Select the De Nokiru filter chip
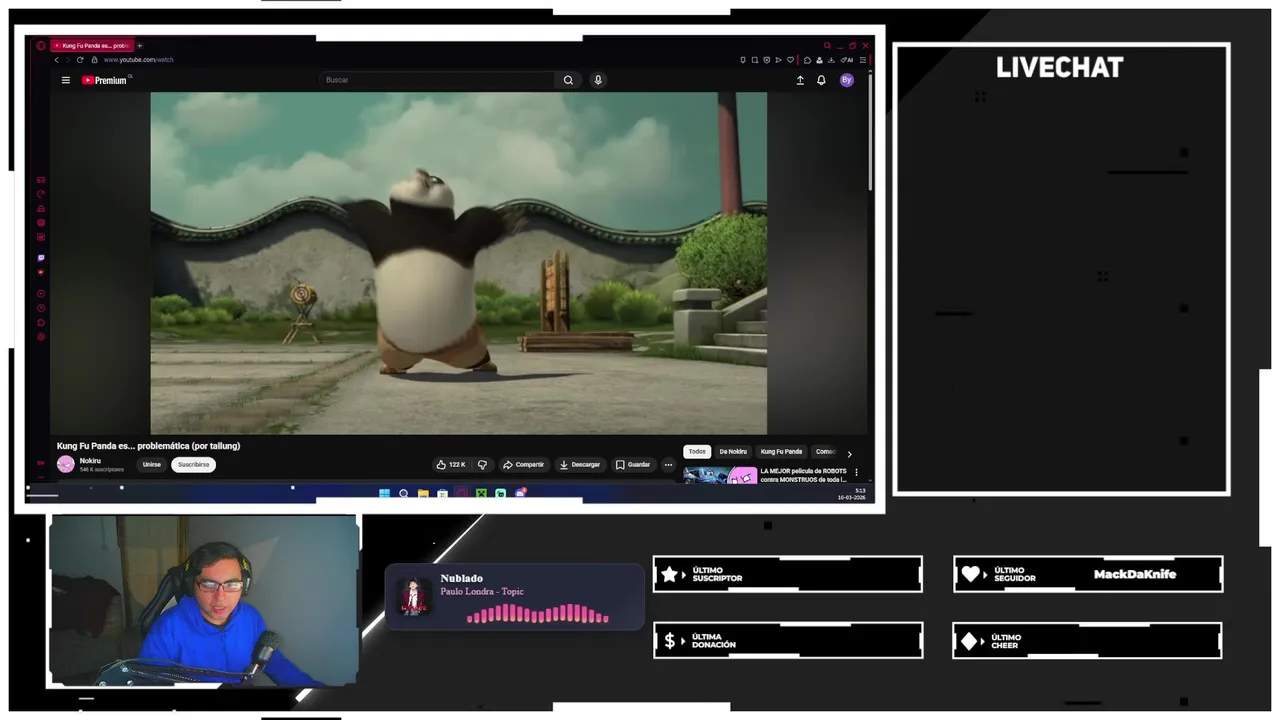 (x=733, y=452)
